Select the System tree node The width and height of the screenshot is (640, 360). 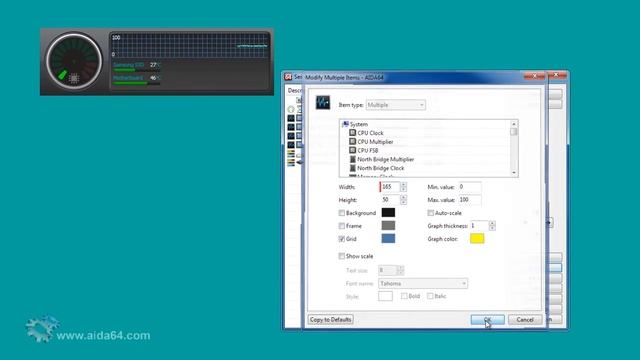[x=359, y=124]
